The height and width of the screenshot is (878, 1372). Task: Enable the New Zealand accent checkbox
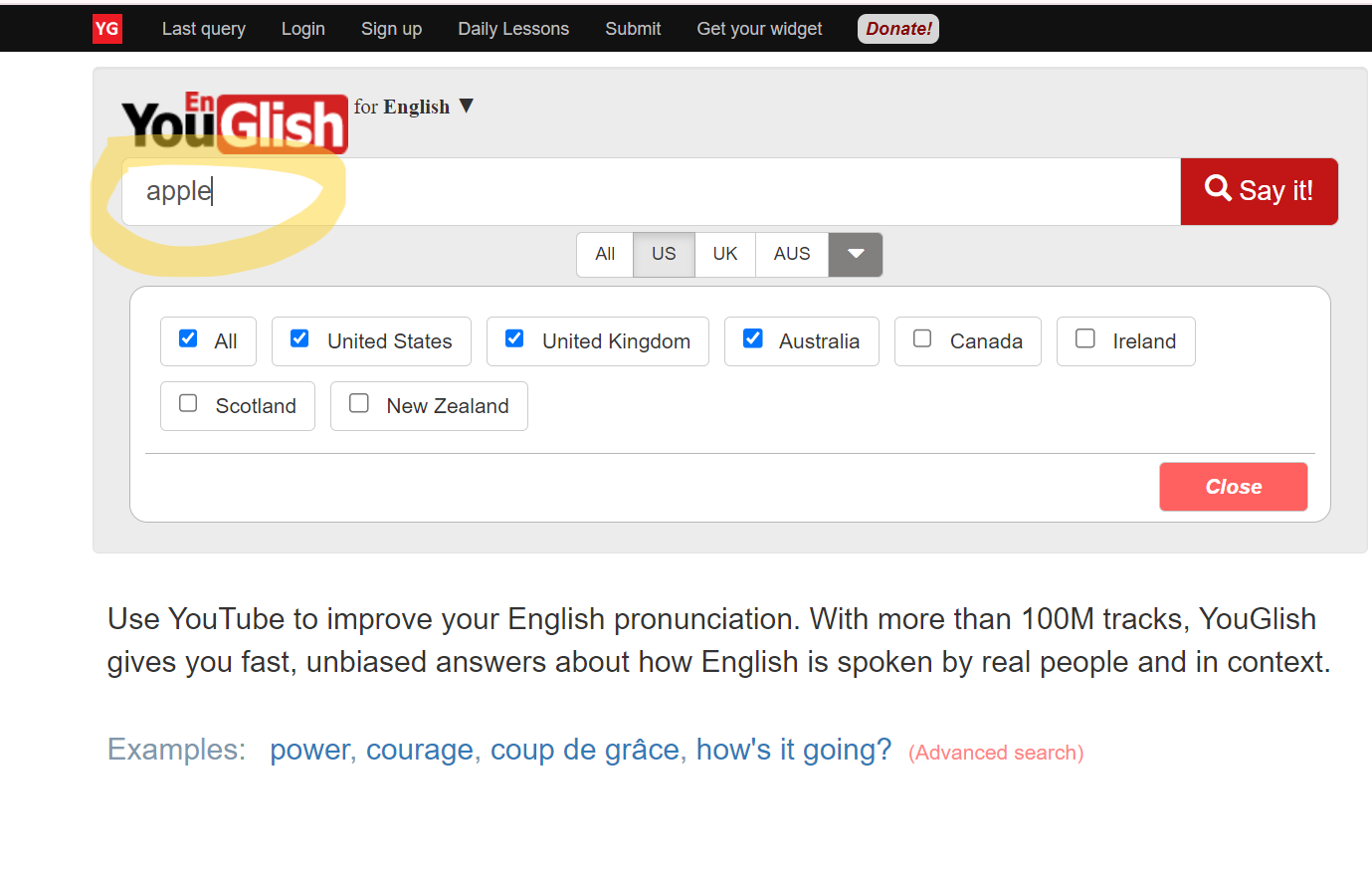pyautogui.click(x=358, y=403)
